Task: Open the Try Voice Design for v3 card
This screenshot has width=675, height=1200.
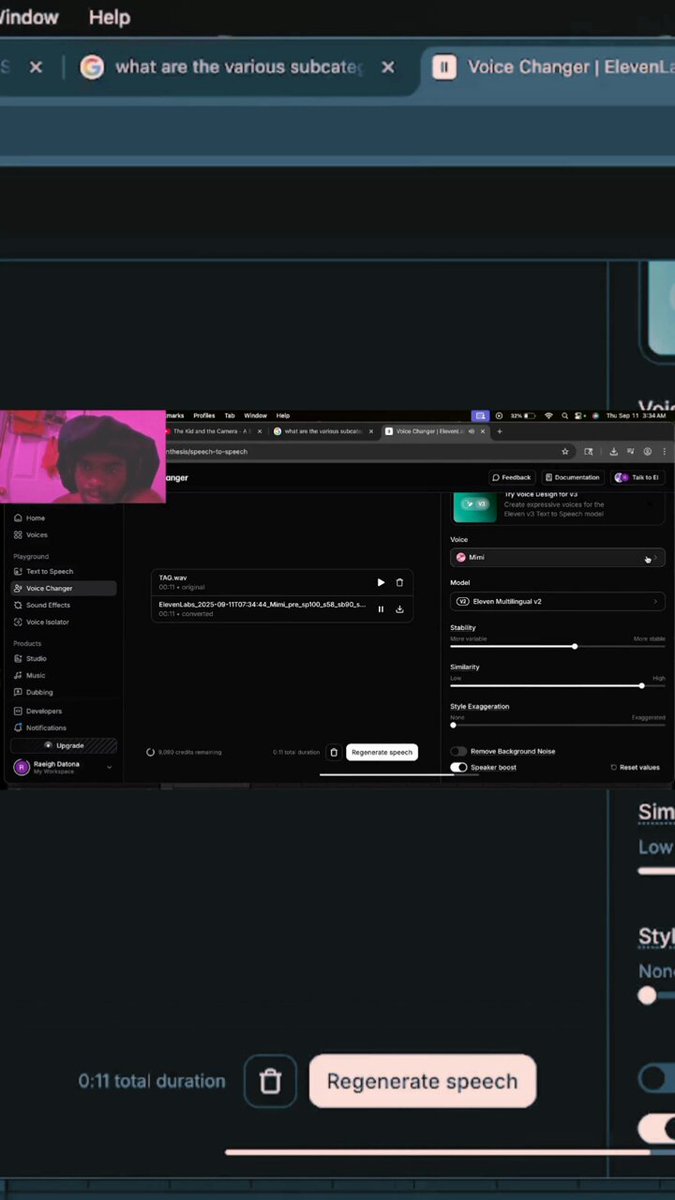Action: (x=557, y=506)
